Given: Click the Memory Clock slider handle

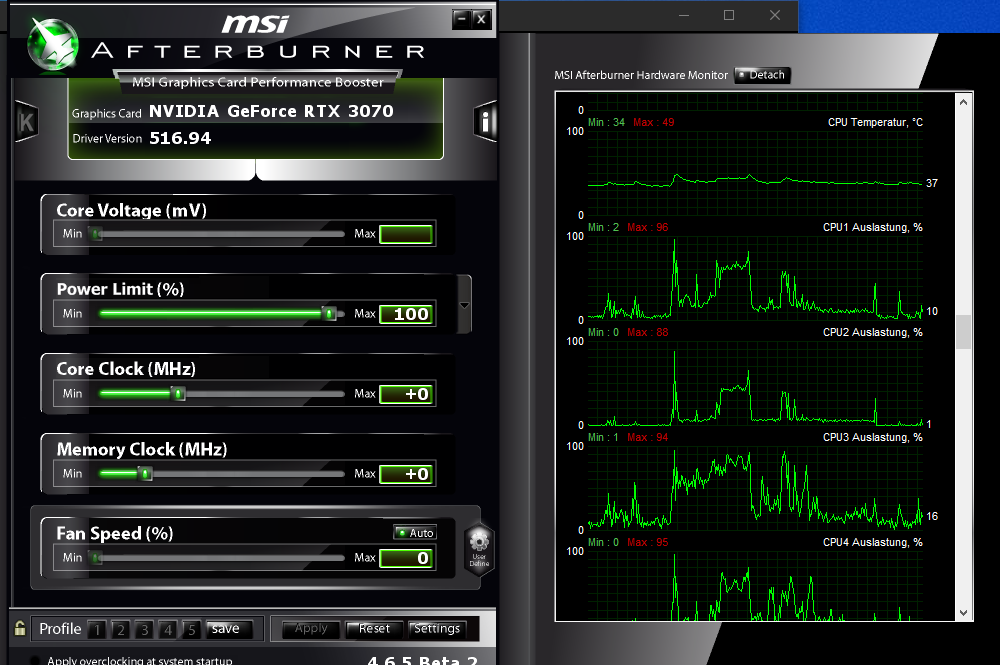Looking at the screenshot, I should (x=145, y=474).
